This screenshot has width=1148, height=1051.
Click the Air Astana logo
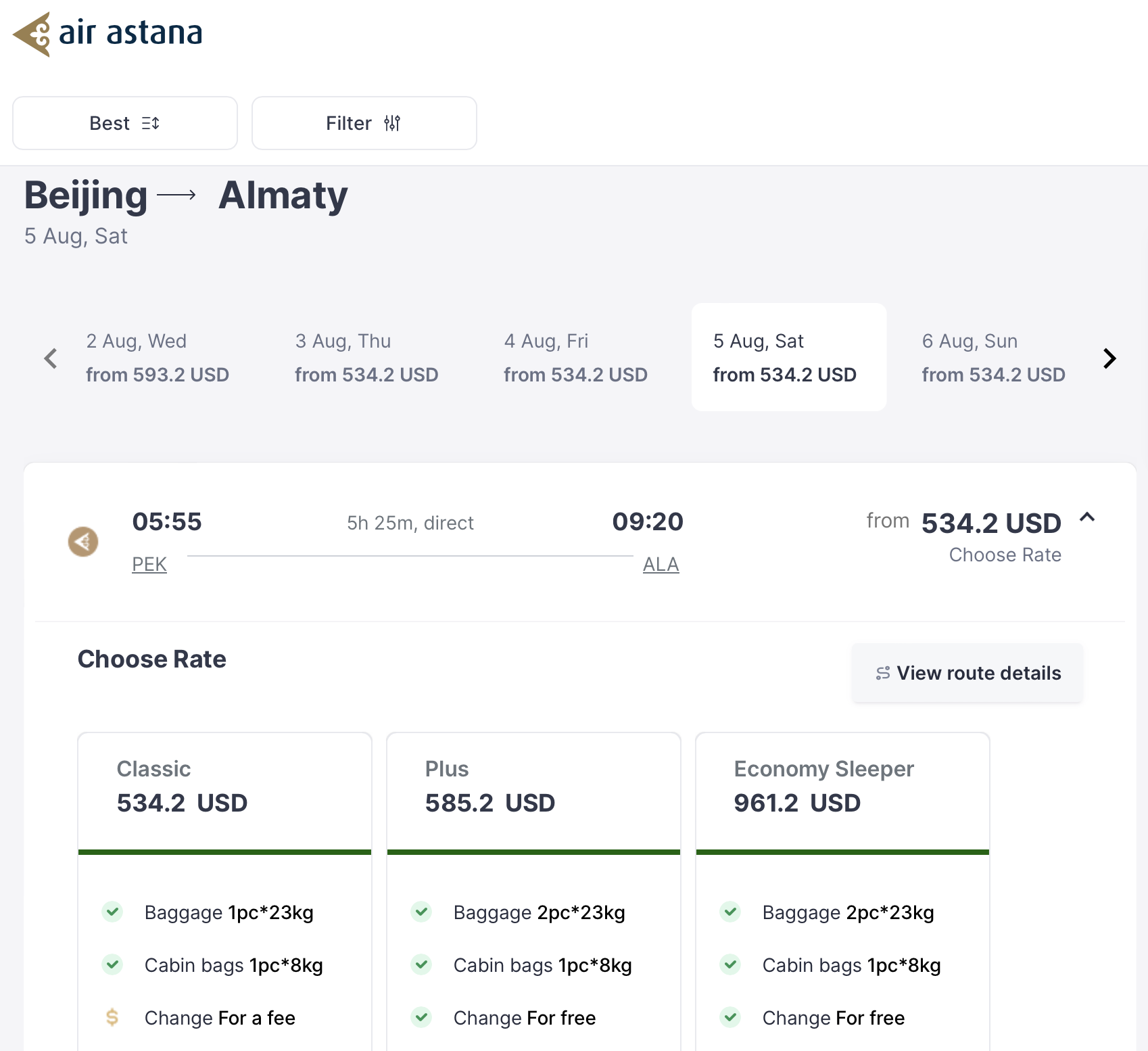pyautogui.click(x=107, y=34)
